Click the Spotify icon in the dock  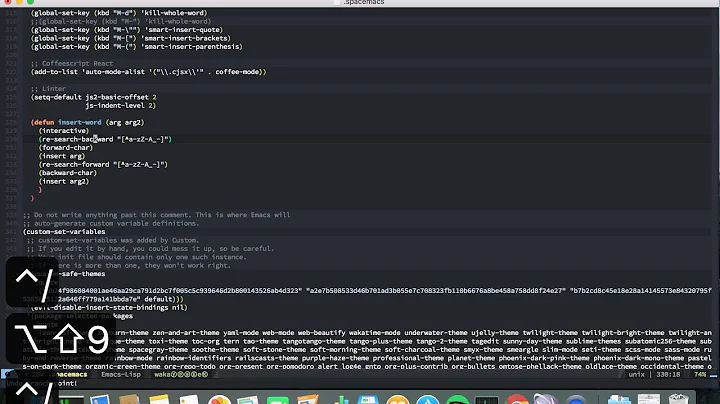pos(457,399)
